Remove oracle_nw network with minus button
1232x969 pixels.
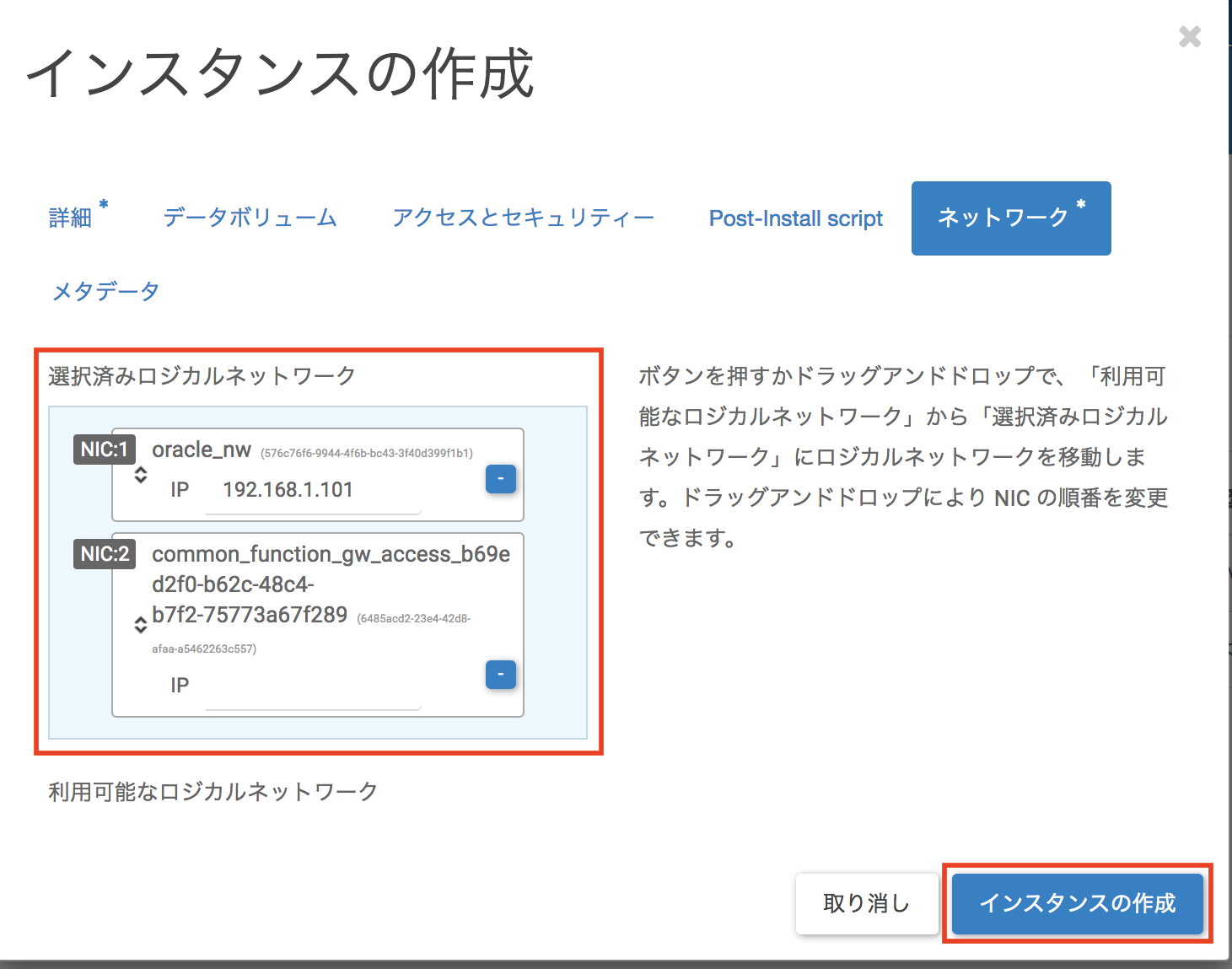coord(500,479)
